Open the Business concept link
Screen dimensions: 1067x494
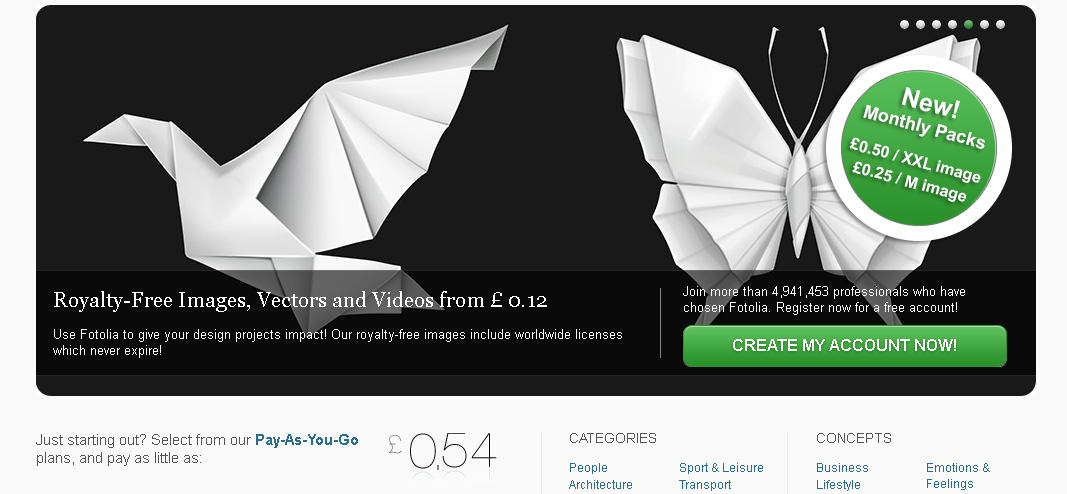[x=842, y=467]
